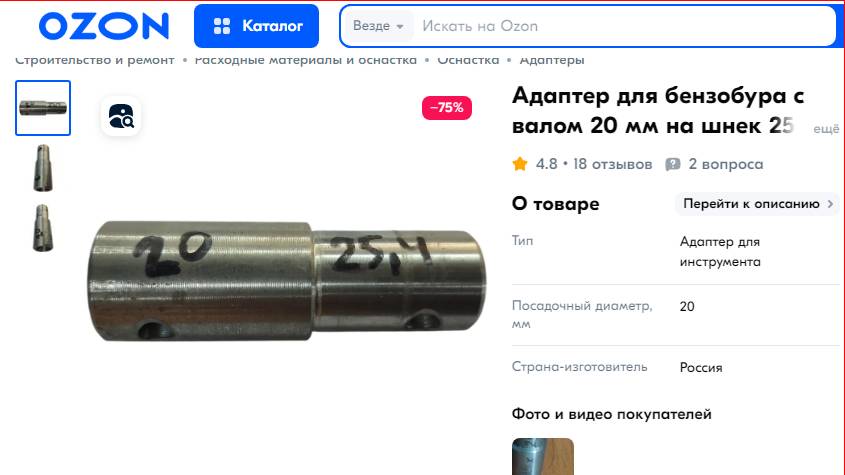The width and height of the screenshot is (845, 475).
Task: Select the third adapter thumbnail
Action: tap(43, 228)
